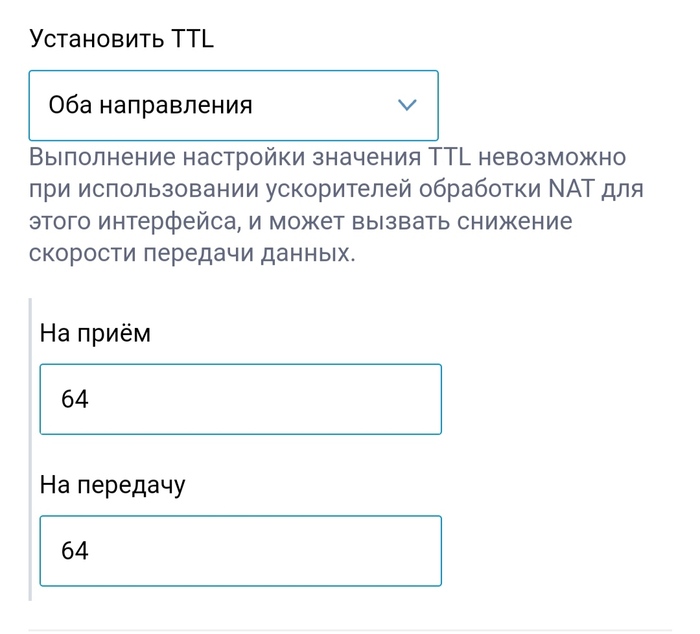The width and height of the screenshot is (700, 634).
Task: Click the chevron arrow in TTL dropdown
Action: [x=407, y=105]
